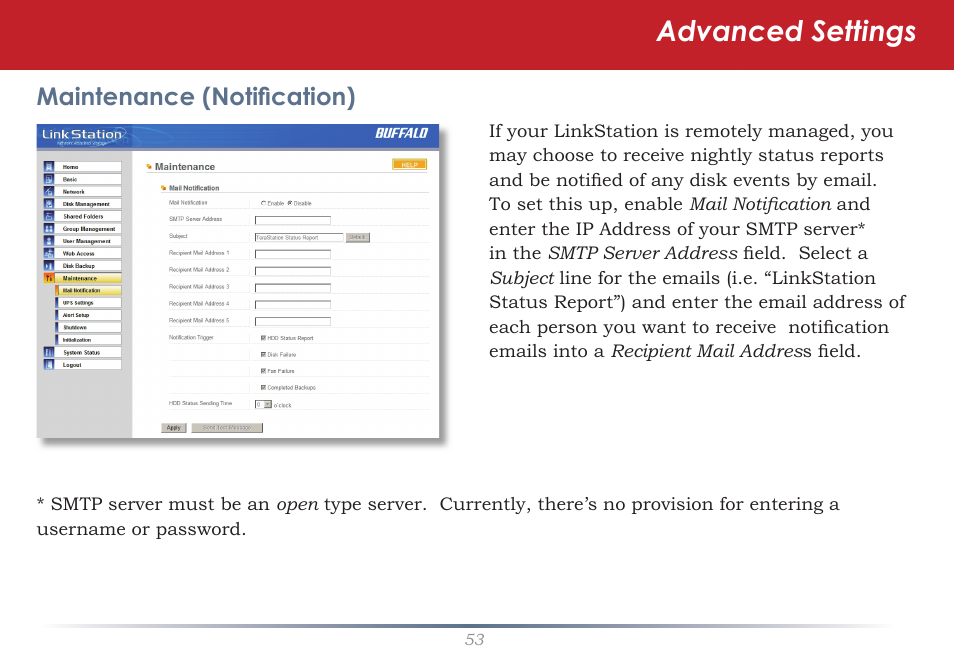Click the Disk Management icon
This screenshot has width=954, height=661.
[x=49, y=204]
